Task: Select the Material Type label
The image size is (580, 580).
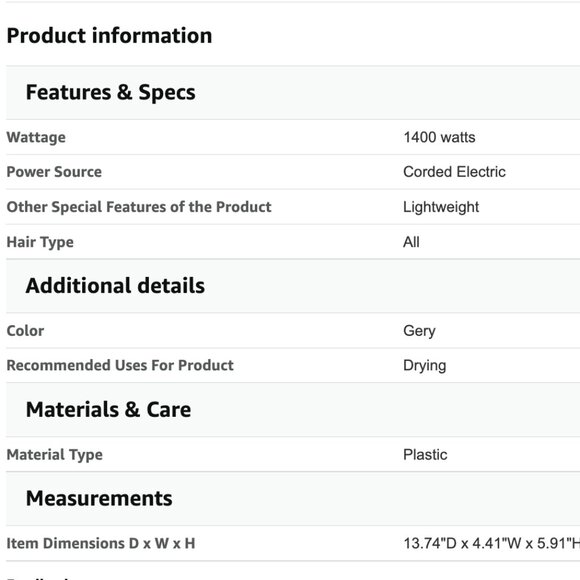Action: [x=55, y=455]
